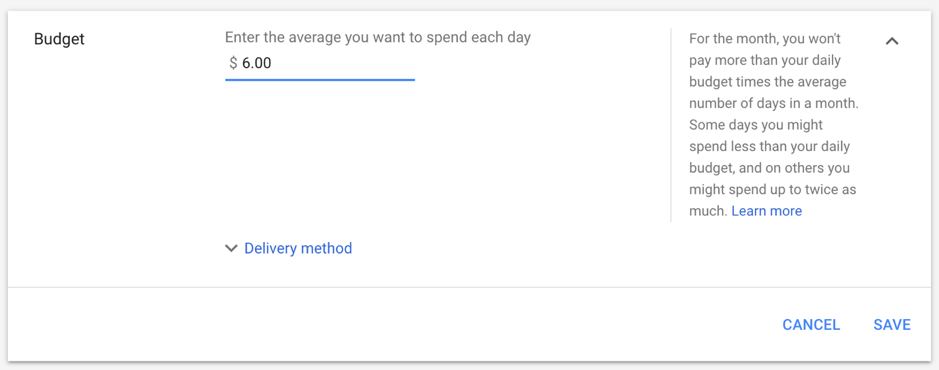This screenshot has width=939, height=370.
Task: Click the horizontal divider above CANCEL and SAVE
Action: (470, 287)
